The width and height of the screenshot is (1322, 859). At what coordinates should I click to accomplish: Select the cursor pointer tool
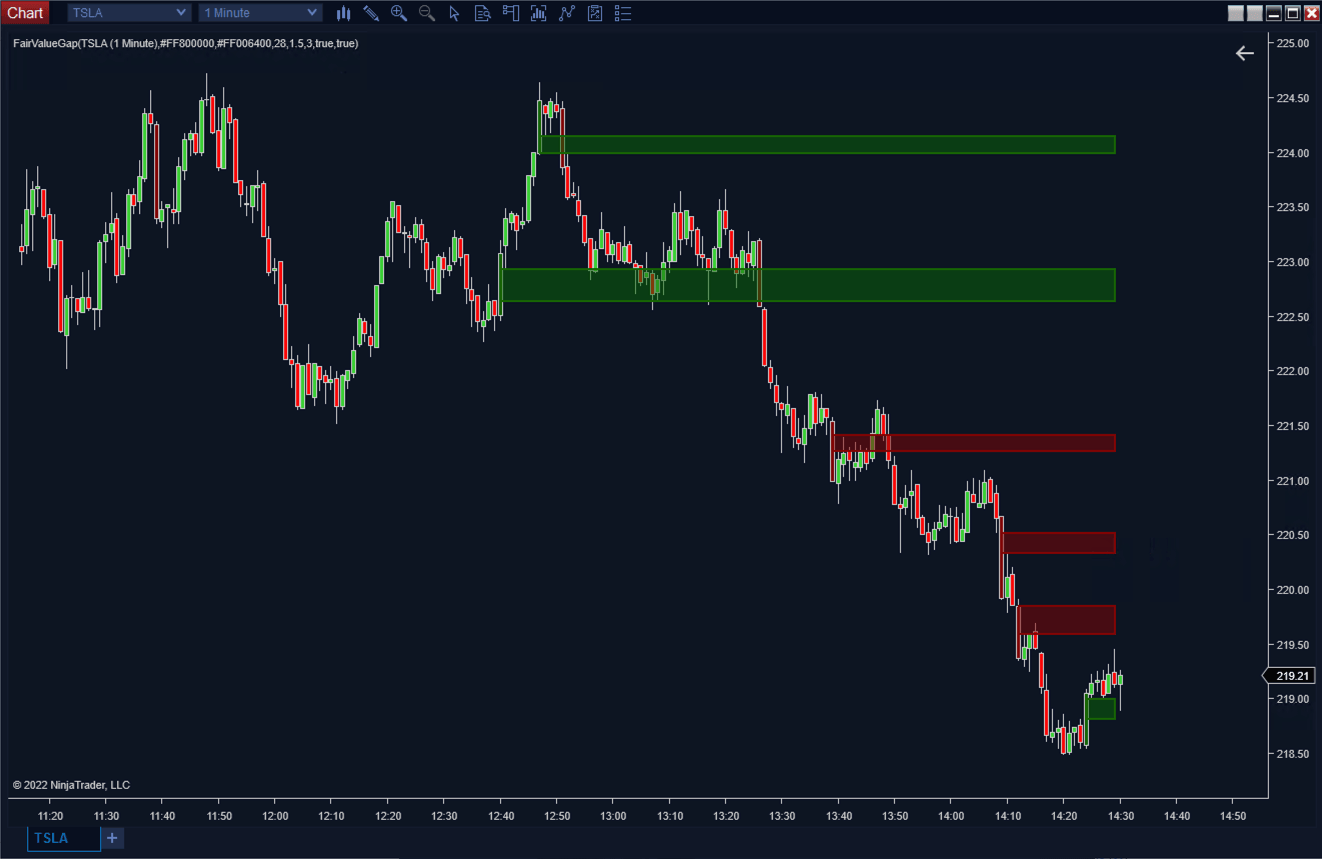(x=454, y=13)
